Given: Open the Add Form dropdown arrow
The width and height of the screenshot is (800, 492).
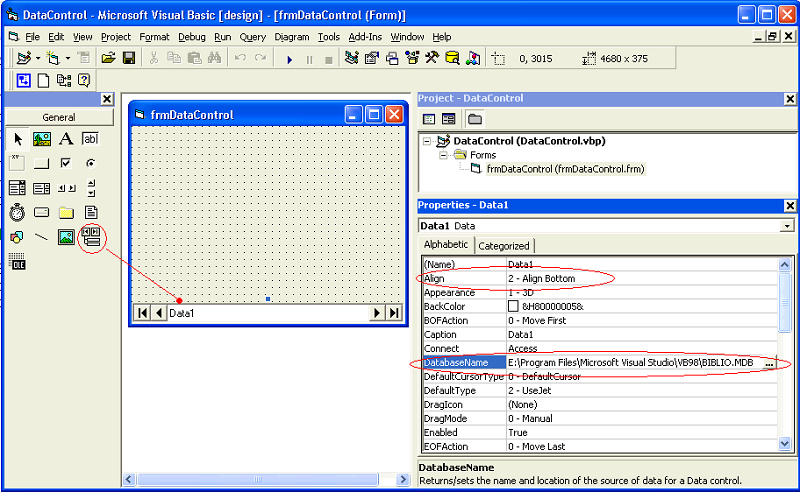Looking at the screenshot, I should click(67, 59).
